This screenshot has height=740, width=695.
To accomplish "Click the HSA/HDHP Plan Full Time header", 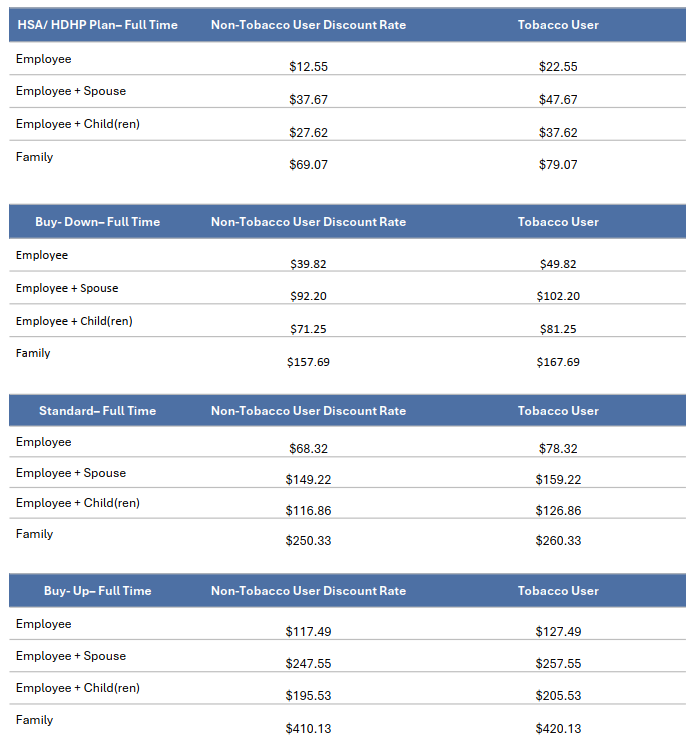I will [x=97, y=25].
